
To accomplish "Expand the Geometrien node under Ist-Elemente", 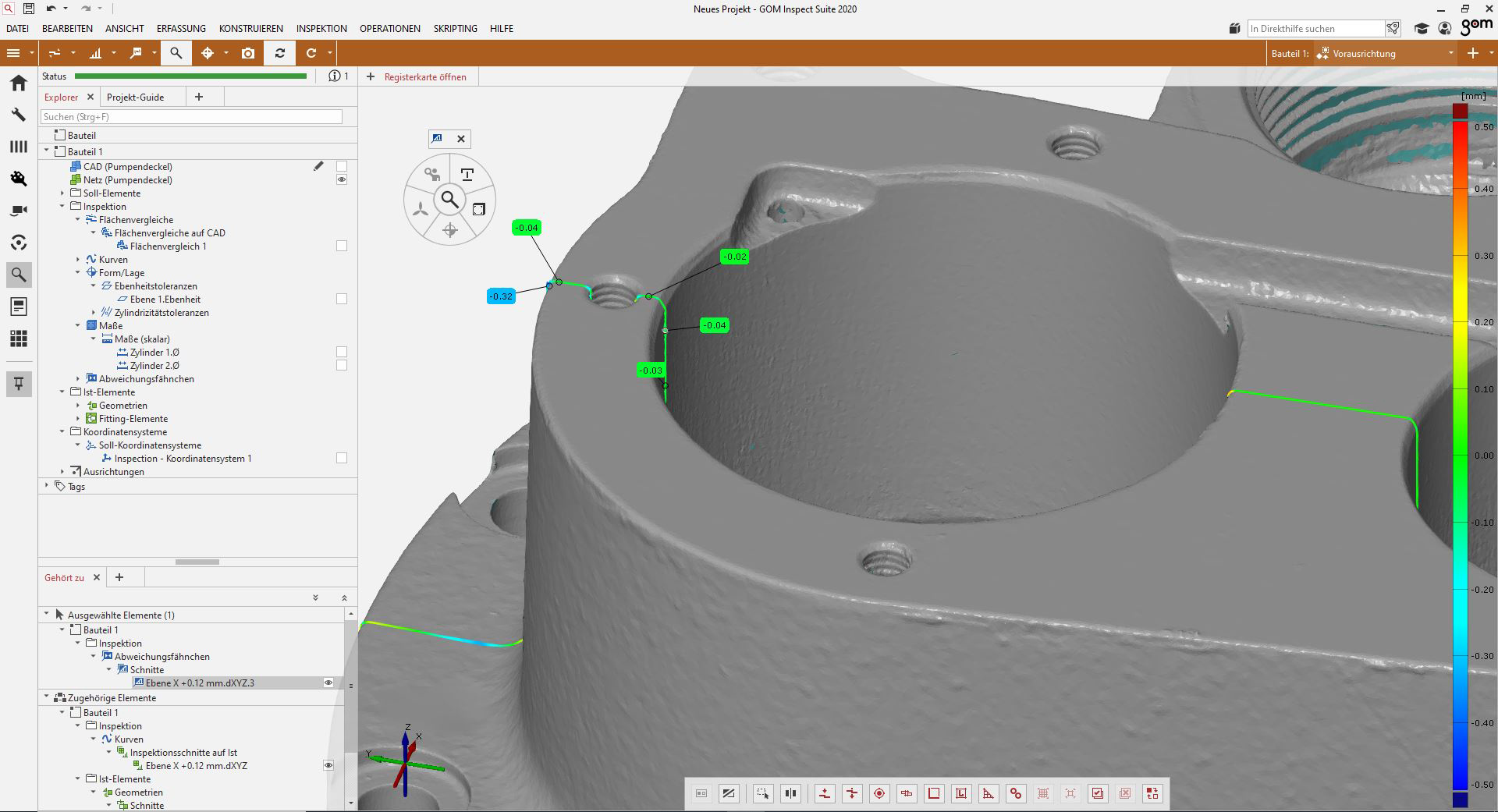I will point(78,405).
